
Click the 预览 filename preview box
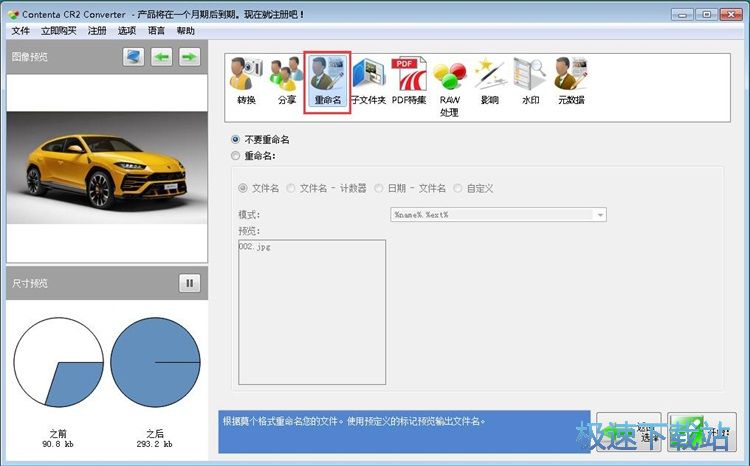pos(312,312)
